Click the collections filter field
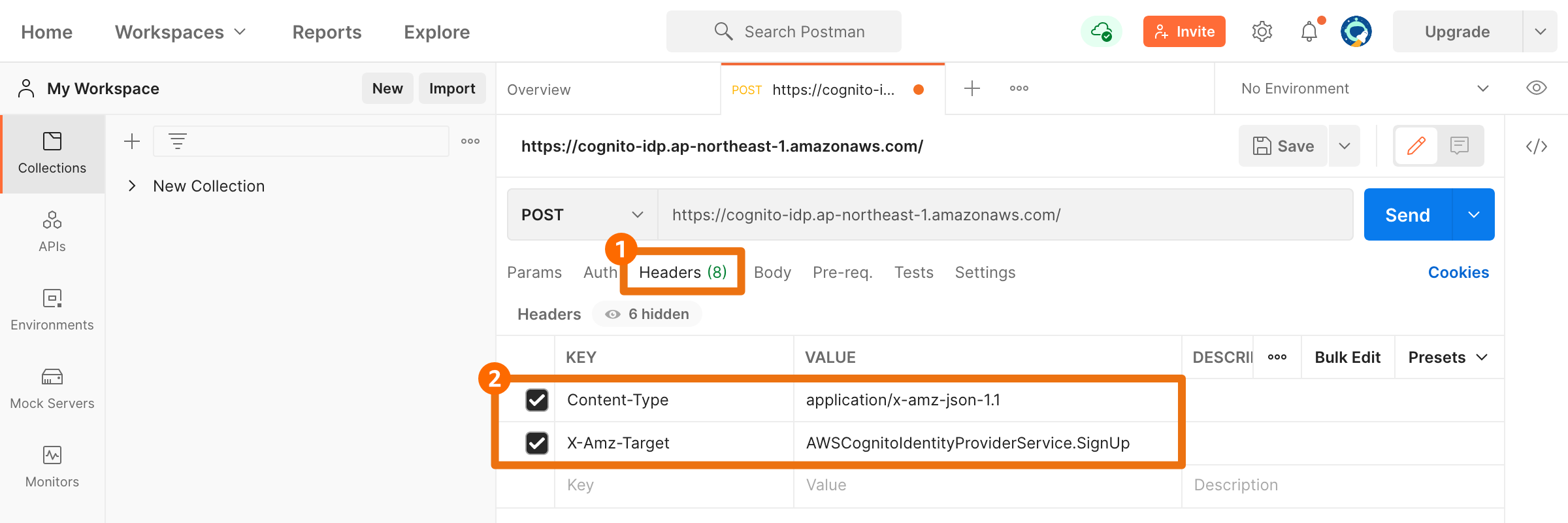Image resolution: width=1568 pixels, height=523 pixels. tap(301, 141)
